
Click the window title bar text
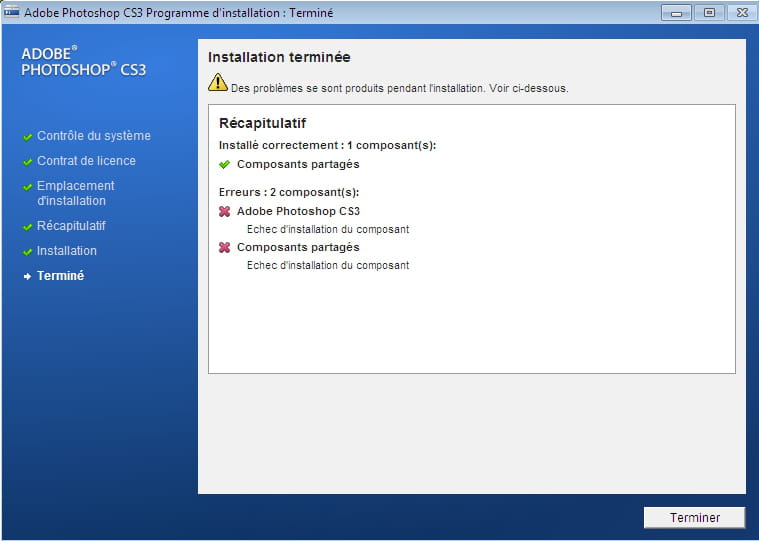179,13
